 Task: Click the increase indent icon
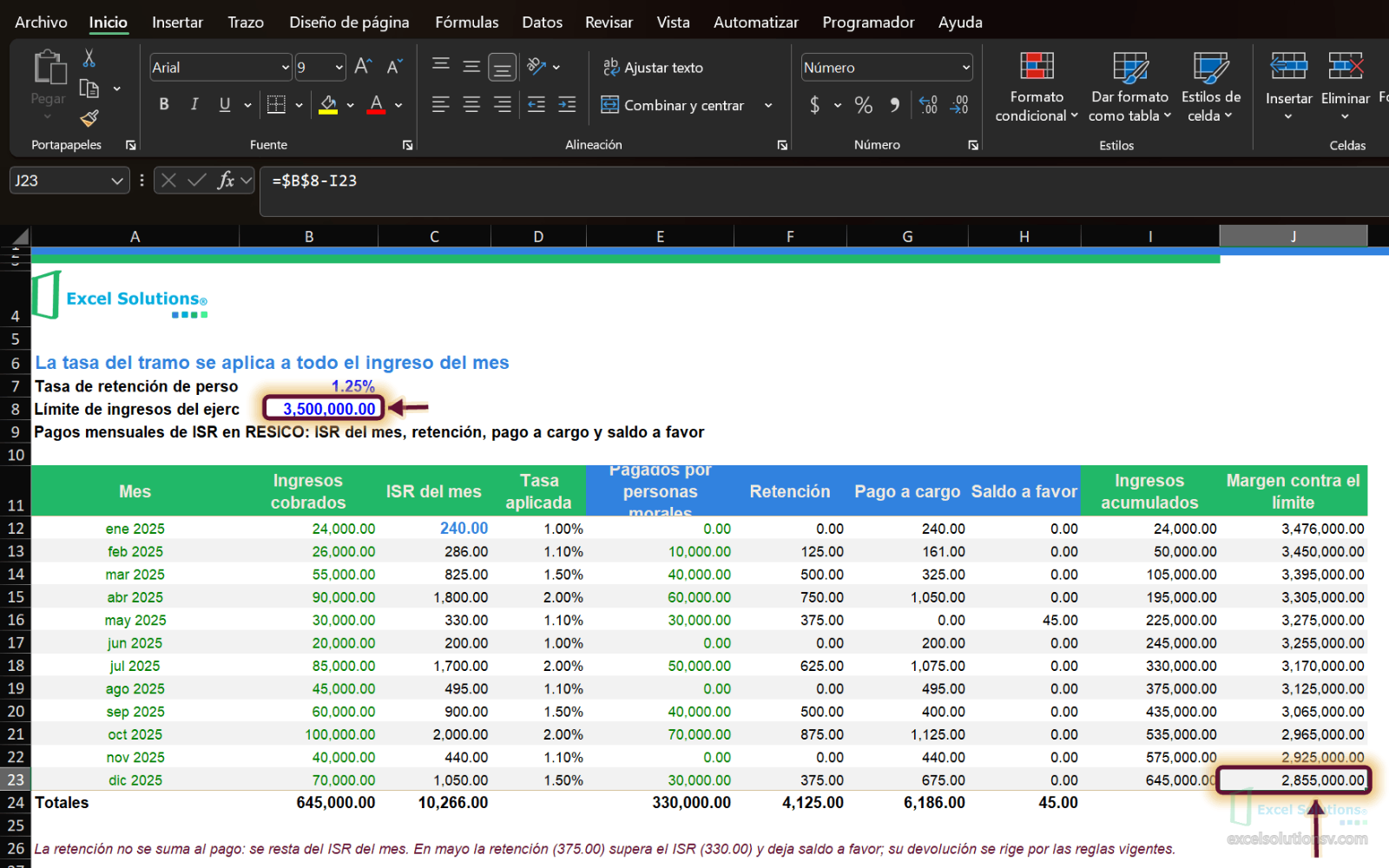[x=567, y=105]
